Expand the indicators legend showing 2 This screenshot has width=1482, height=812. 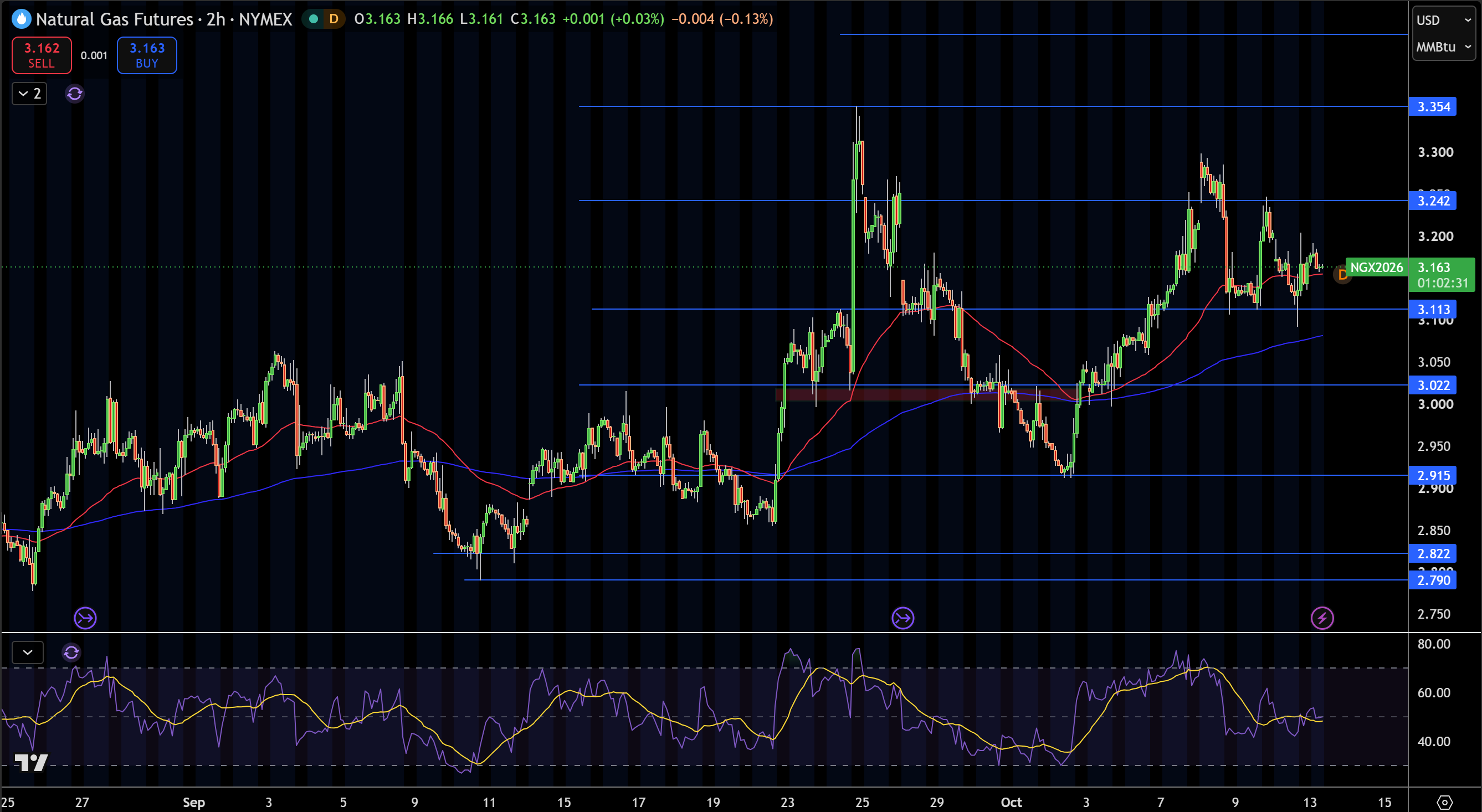[x=29, y=93]
